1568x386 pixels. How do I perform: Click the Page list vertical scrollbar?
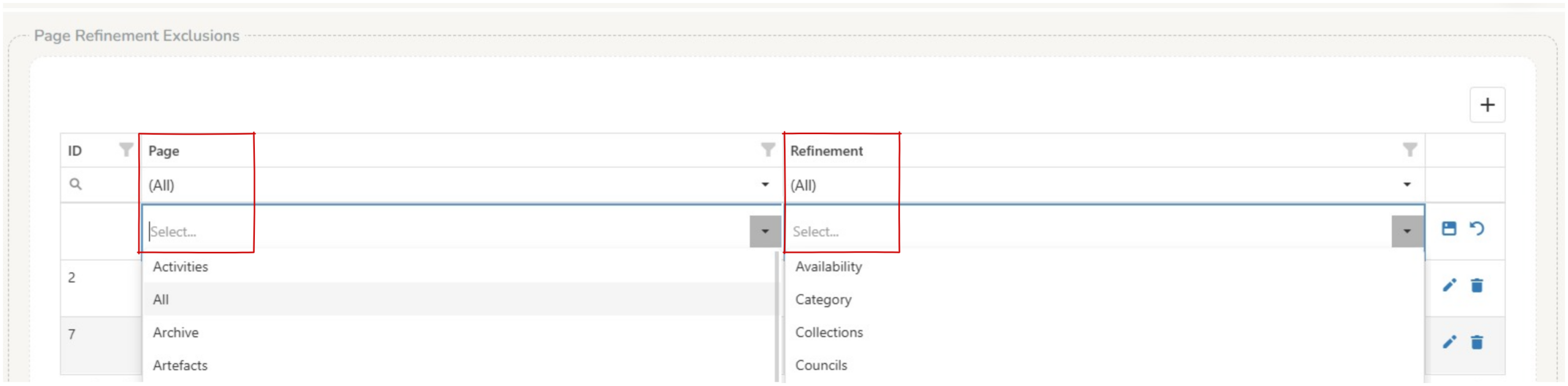(777, 306)
